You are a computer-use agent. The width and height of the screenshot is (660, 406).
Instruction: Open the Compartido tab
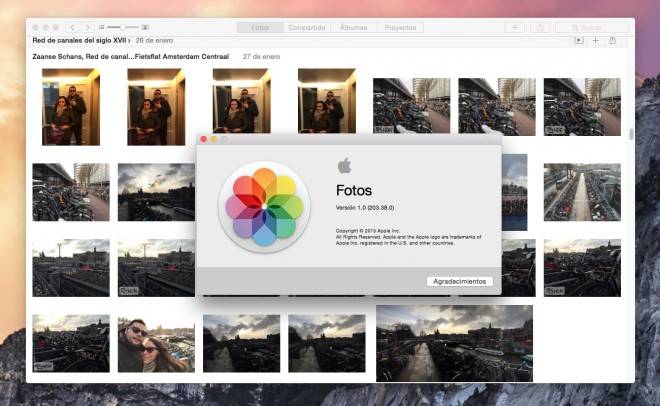point(307,27)
